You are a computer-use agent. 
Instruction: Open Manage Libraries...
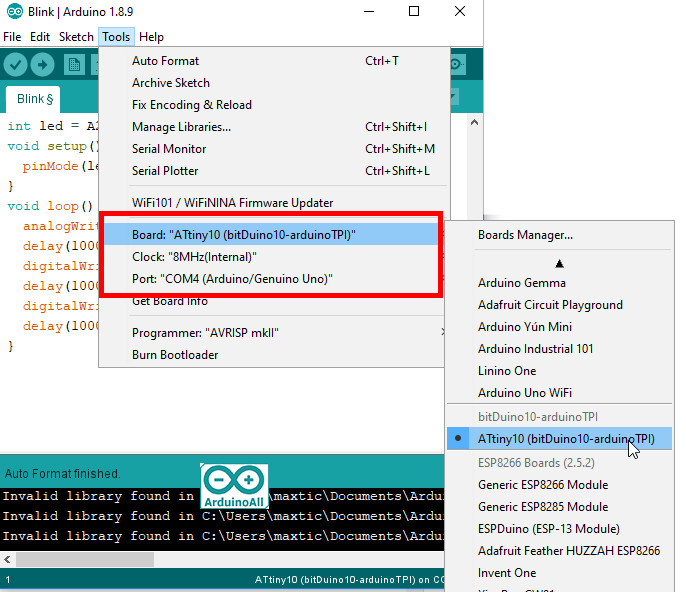click(x=275, y=127)
